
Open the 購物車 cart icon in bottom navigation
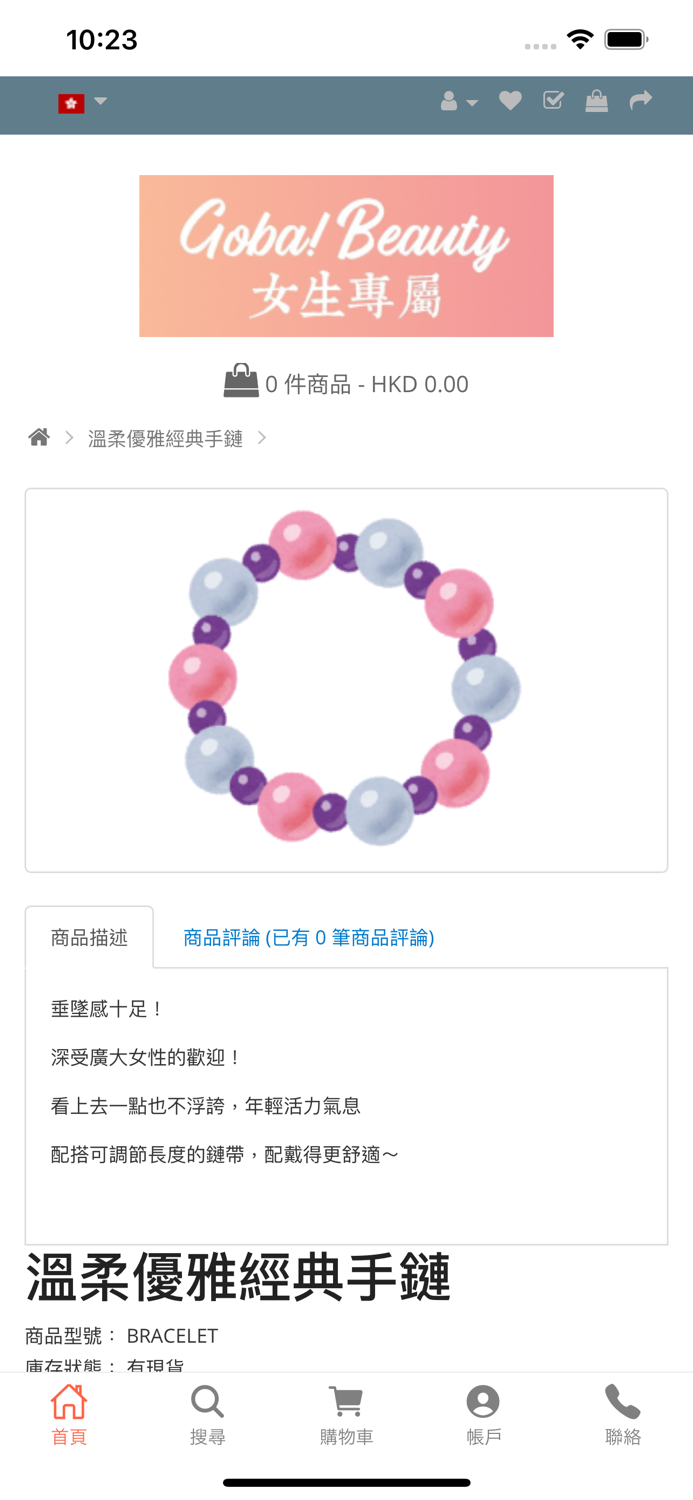pos(346,1403)
